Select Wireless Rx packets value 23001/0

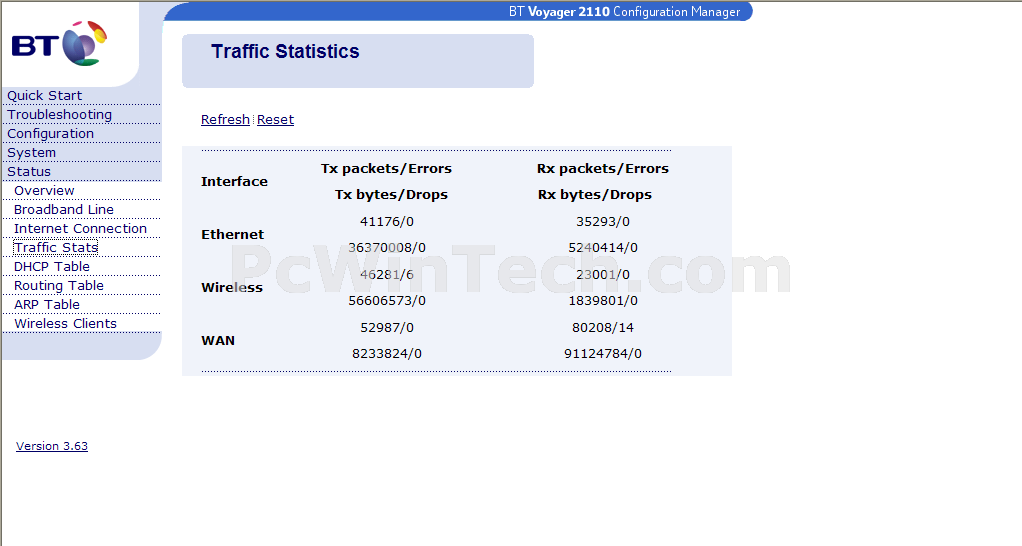603,274
